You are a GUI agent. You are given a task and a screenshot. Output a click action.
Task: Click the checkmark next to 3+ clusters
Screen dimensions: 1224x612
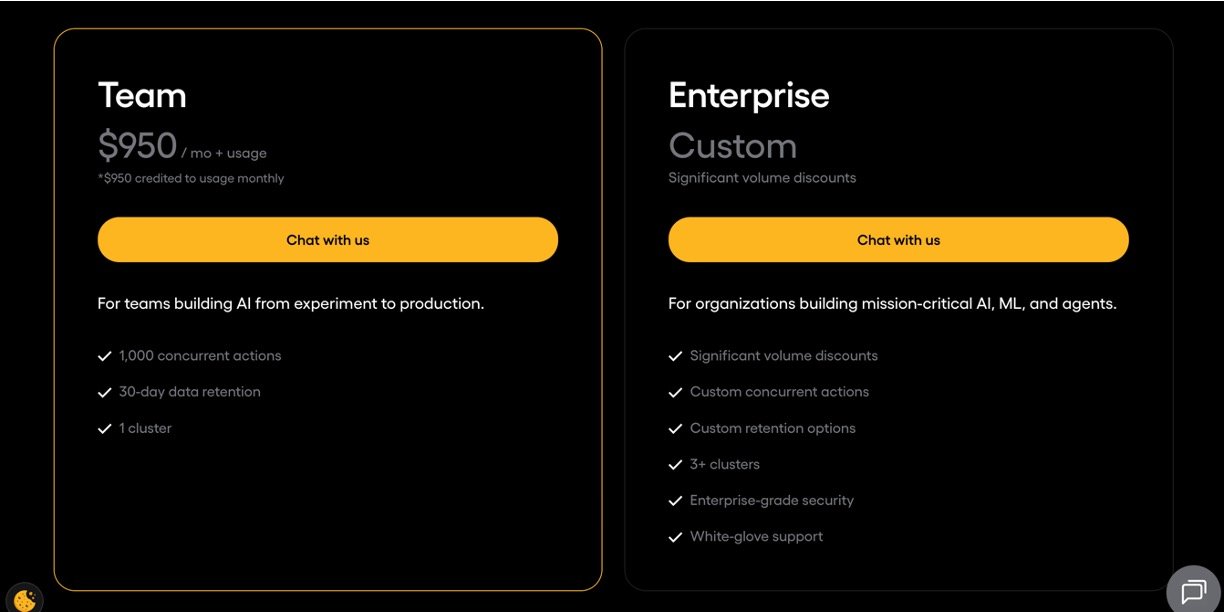(x=675, y=464)
